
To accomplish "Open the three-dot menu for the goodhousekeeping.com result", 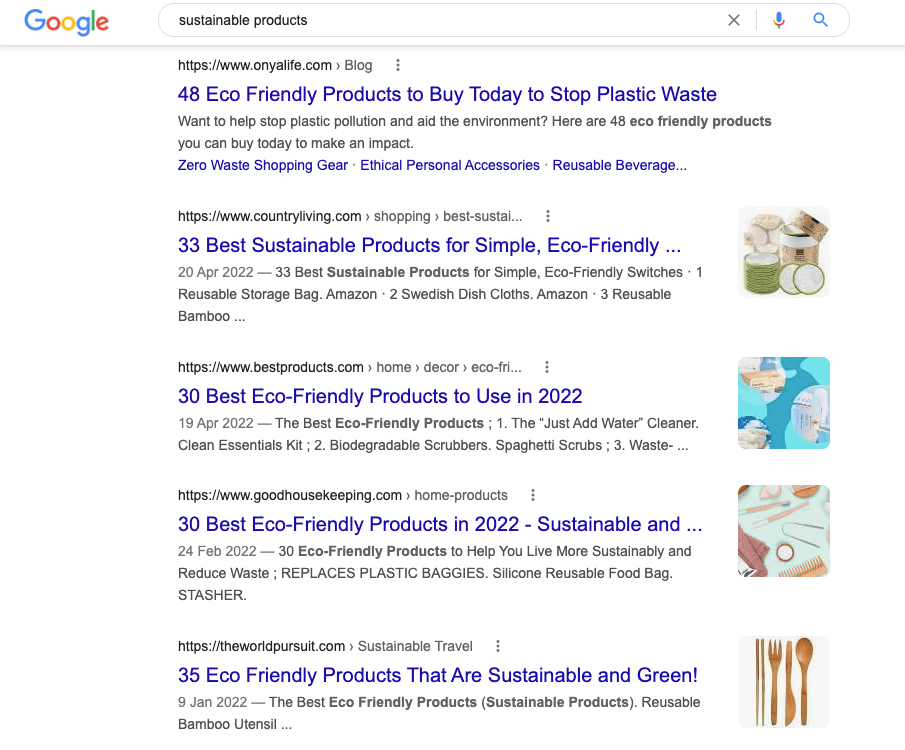I will (532, 494).
